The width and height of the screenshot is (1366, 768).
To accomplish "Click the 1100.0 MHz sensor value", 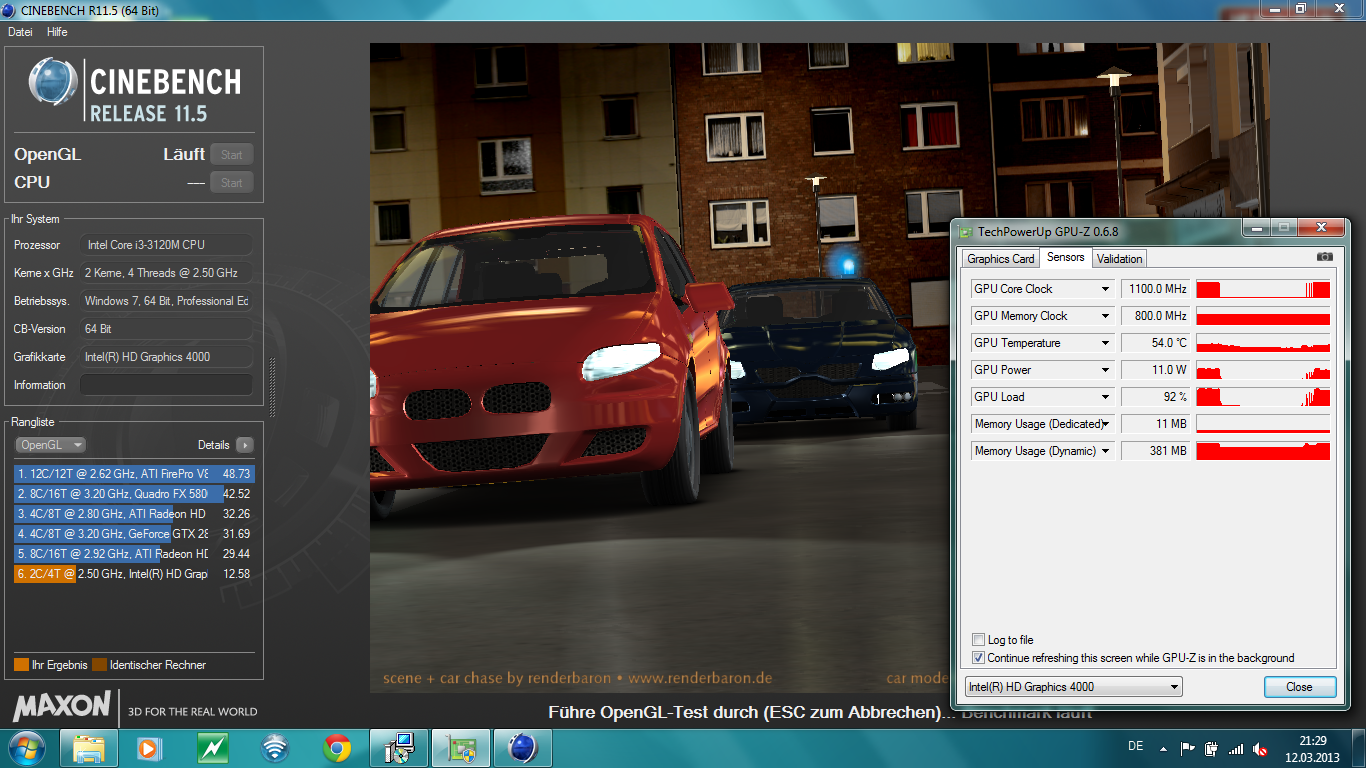I will (x=1155, y=289).
